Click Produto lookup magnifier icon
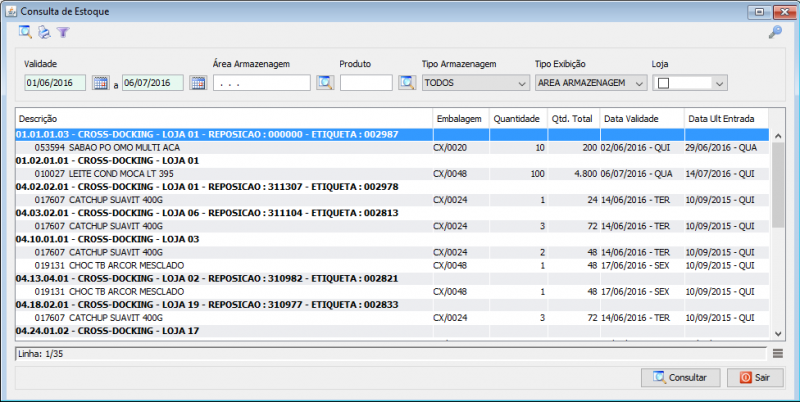 [407, 83]
